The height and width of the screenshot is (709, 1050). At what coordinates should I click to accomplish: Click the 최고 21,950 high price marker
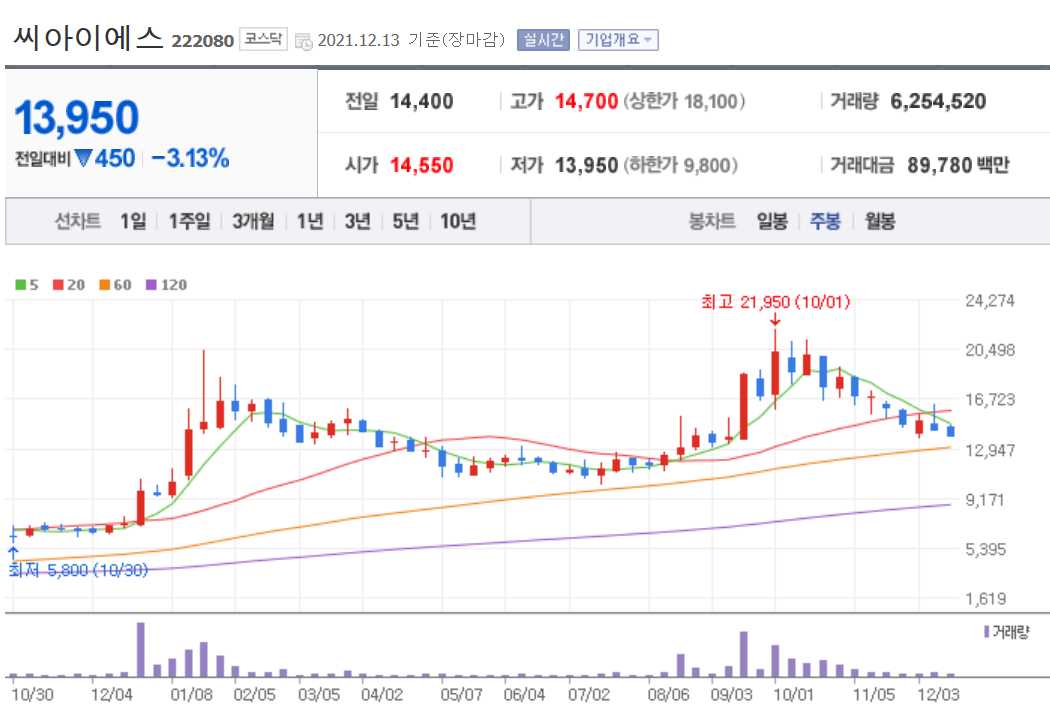pyautogui.click(x=775, y=302)
